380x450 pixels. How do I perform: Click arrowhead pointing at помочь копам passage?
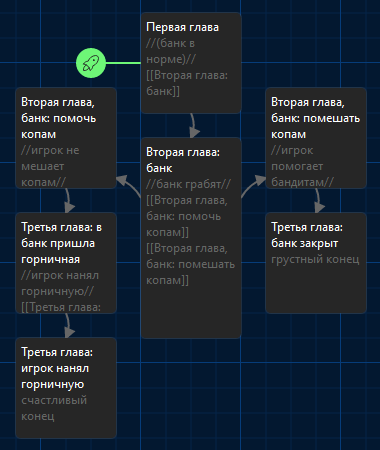(x=122, y=180)
